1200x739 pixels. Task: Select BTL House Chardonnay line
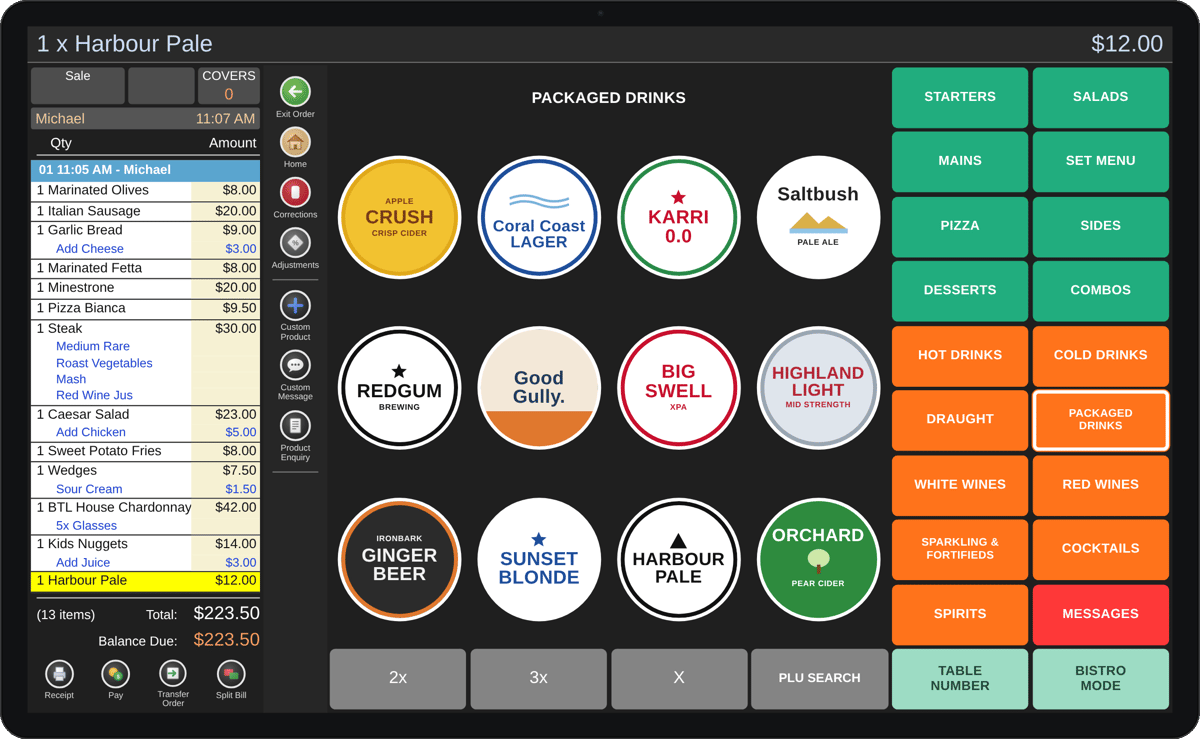tap(145, 507)
